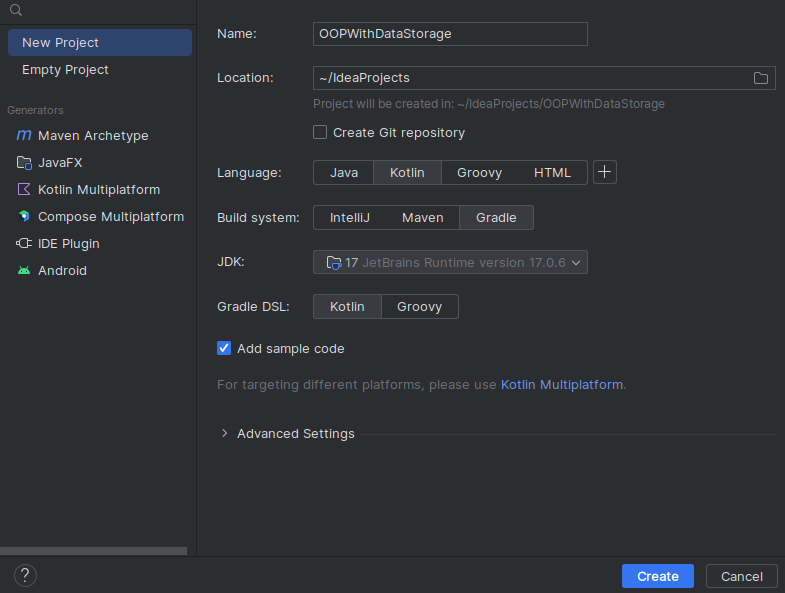Viewport: 785px width, 593px height.
Task: Enable Create Git repository checkbox
Action: (320, 132)
